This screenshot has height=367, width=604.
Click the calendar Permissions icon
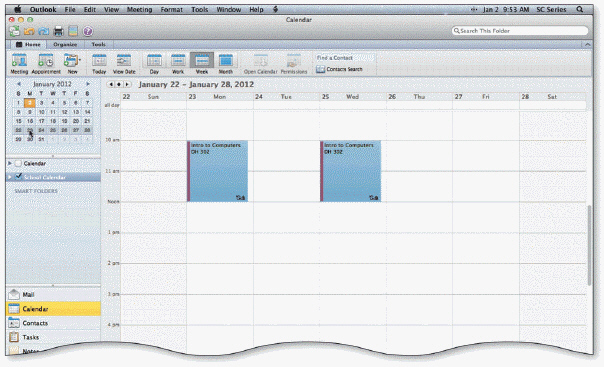(x=294, y=64)
